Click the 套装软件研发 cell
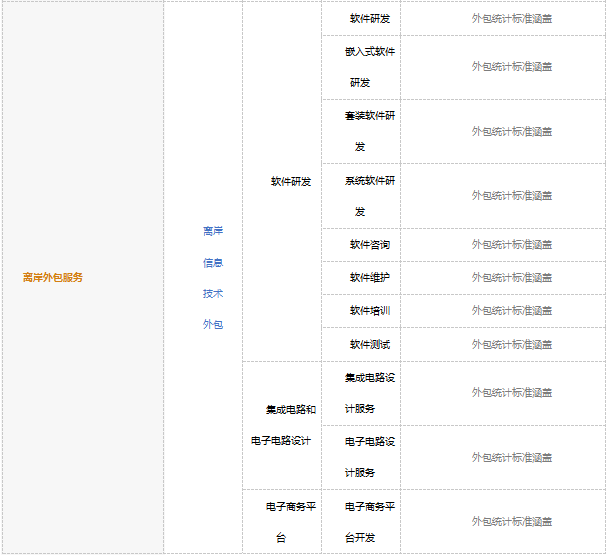Viewport: 608px width, 556px height. 368,131
